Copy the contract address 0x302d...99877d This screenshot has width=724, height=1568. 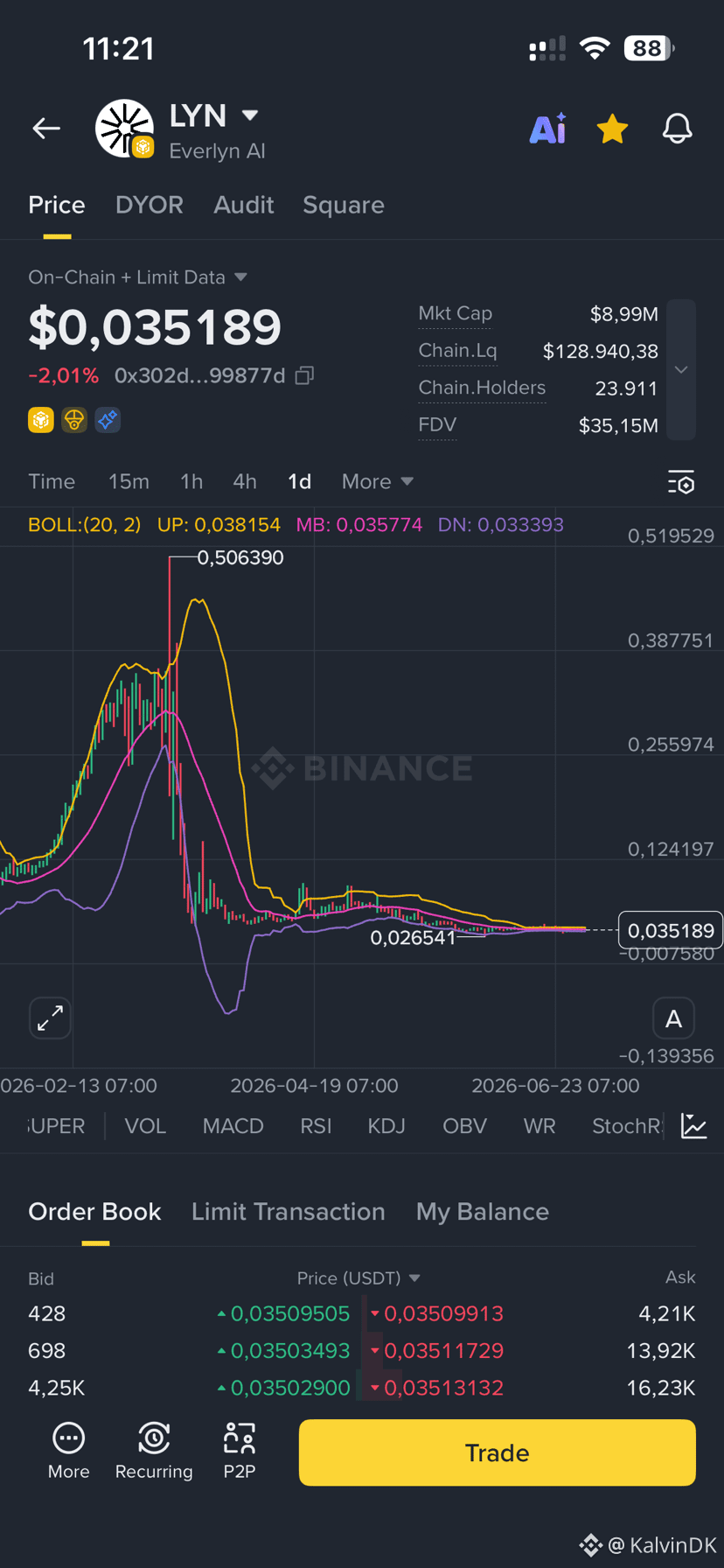coord(304,375)
